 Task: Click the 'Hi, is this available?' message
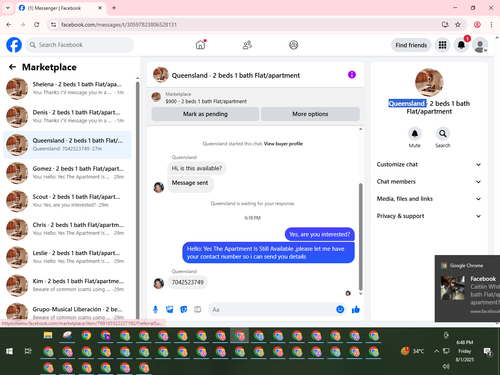196,168
